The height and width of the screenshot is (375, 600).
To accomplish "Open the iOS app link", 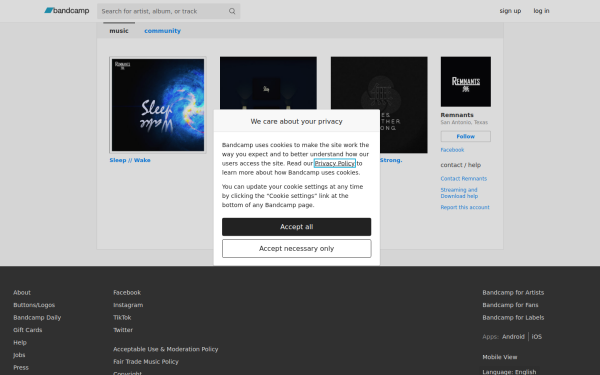I will 536,337.
